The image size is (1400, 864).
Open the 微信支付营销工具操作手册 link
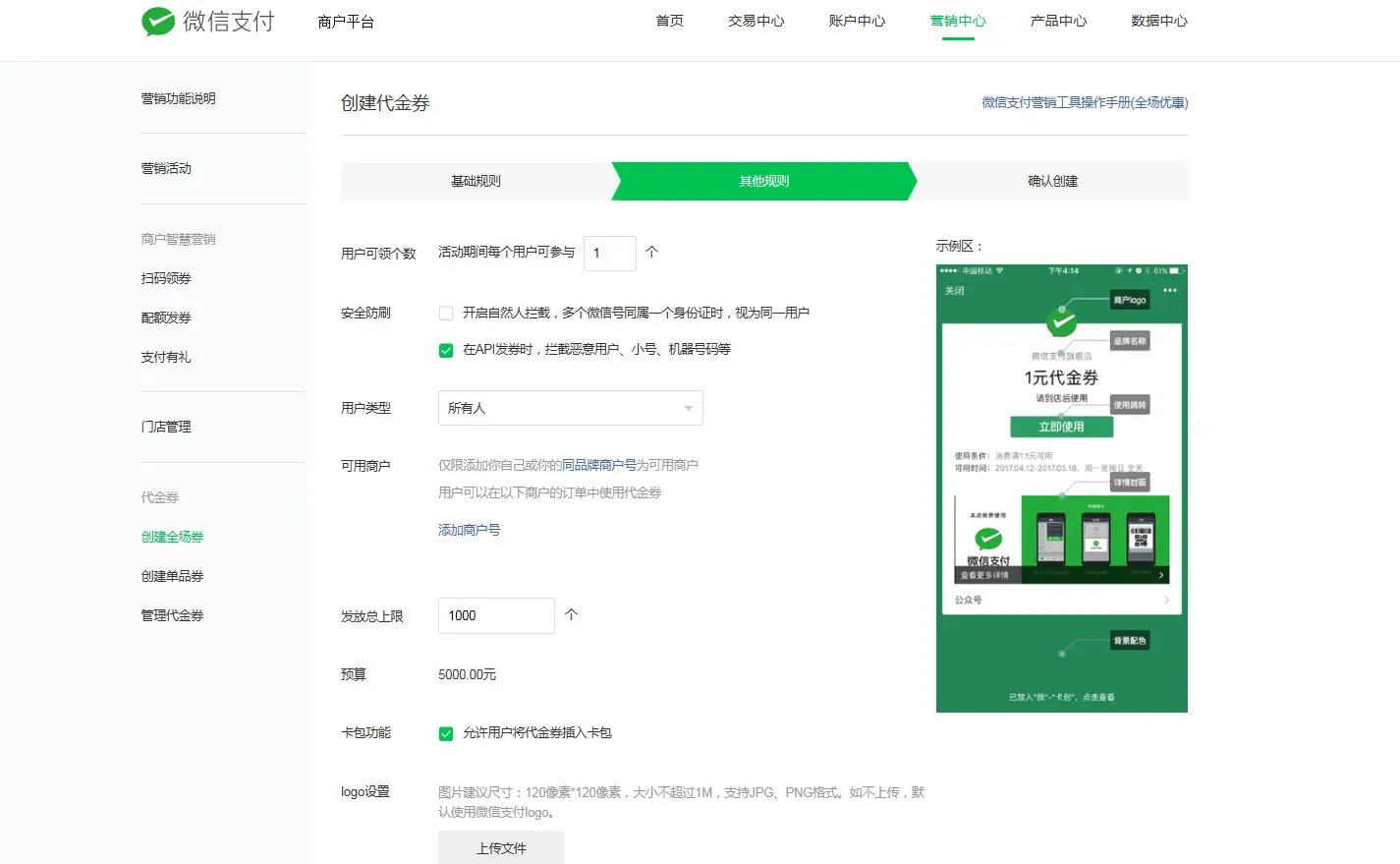(1085, 102)
